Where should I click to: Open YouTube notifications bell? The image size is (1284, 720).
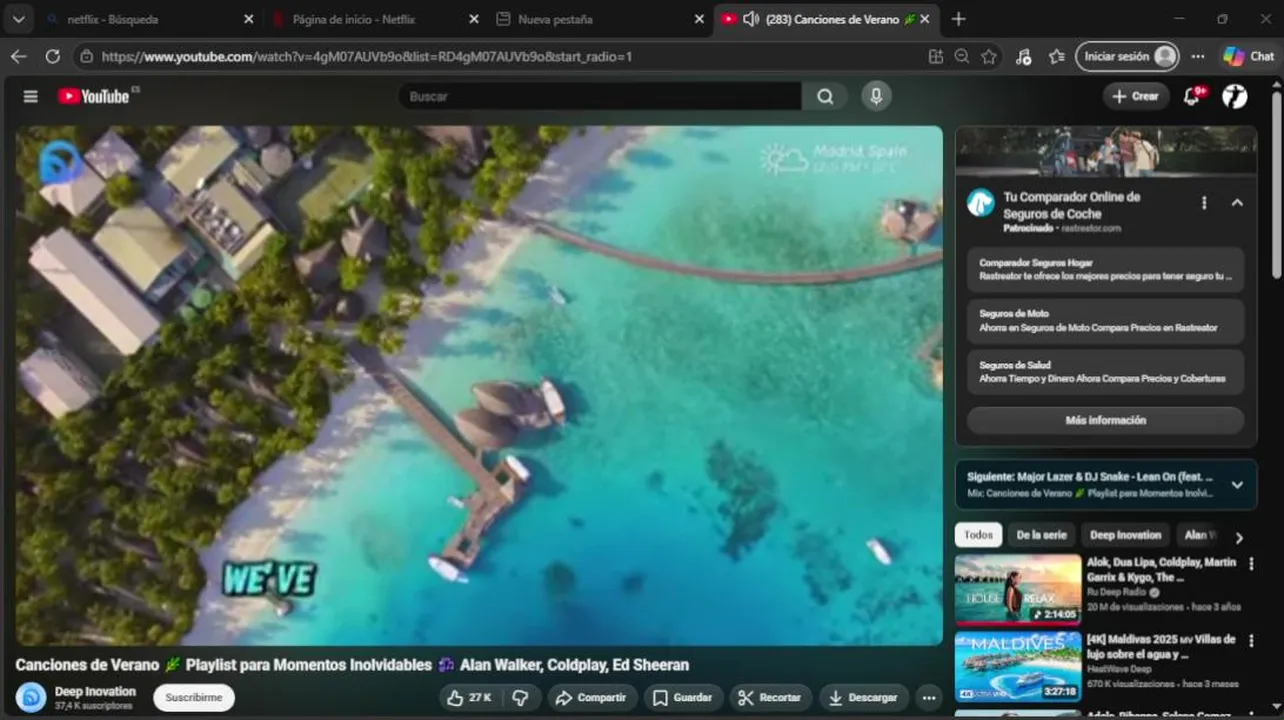click(x=1192, y=96)
